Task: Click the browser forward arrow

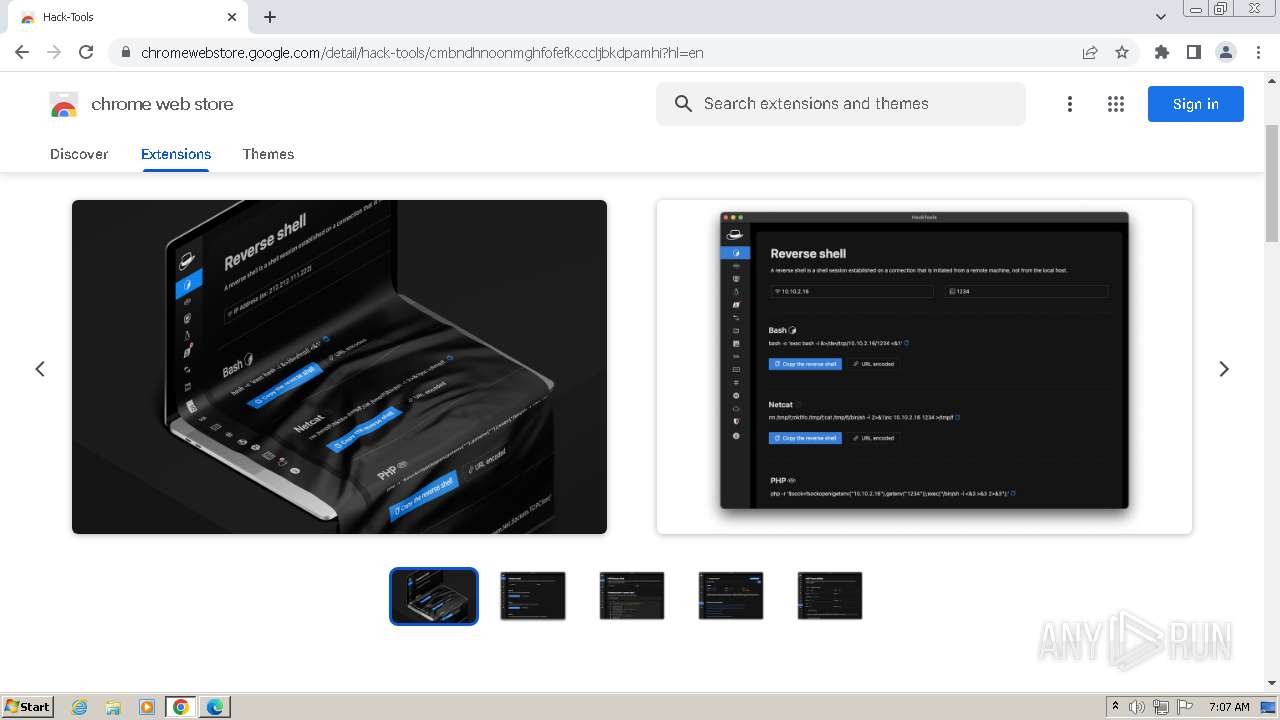Action: 54,53
